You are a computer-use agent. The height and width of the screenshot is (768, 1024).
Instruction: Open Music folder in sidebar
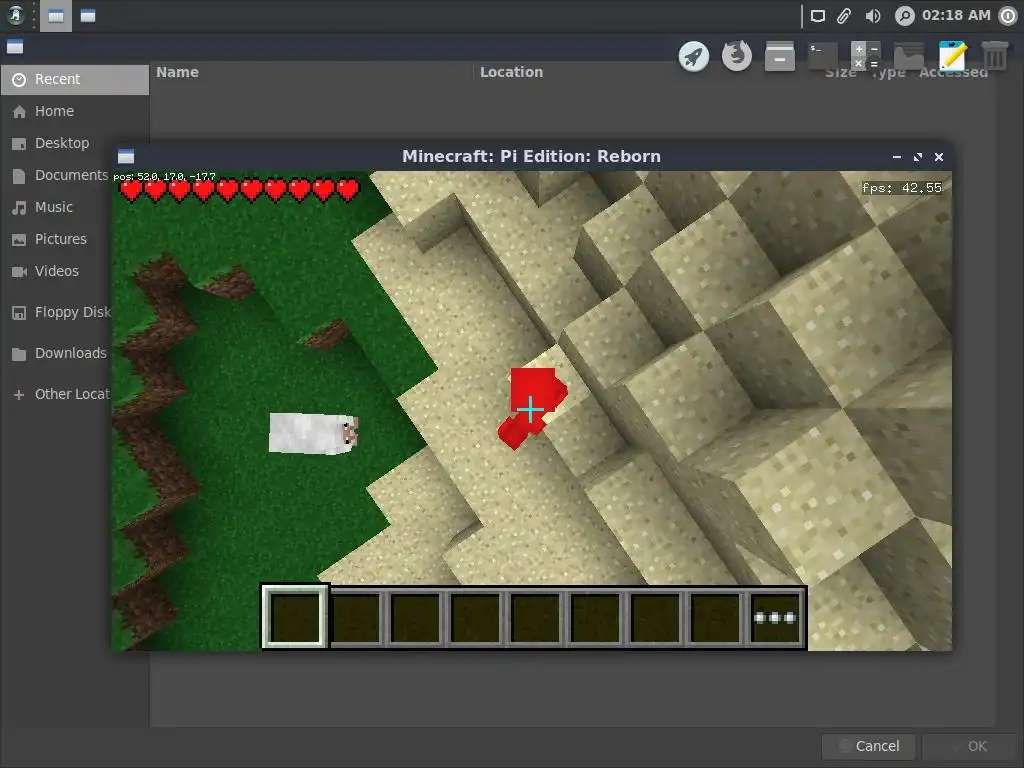(x=56, y=207)
